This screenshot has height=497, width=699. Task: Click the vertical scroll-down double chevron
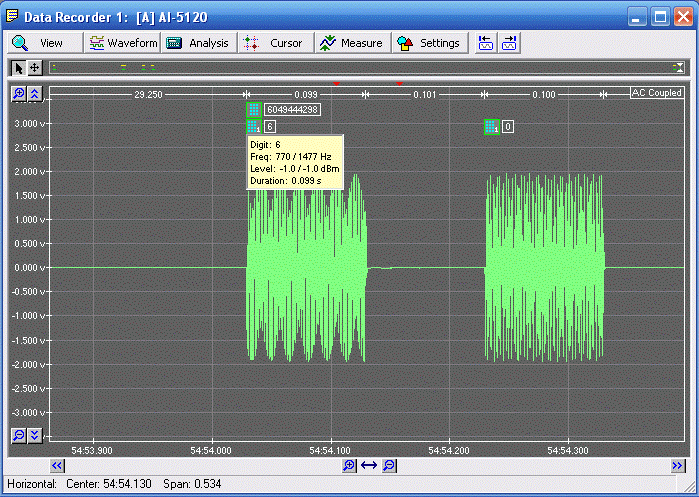35,435
